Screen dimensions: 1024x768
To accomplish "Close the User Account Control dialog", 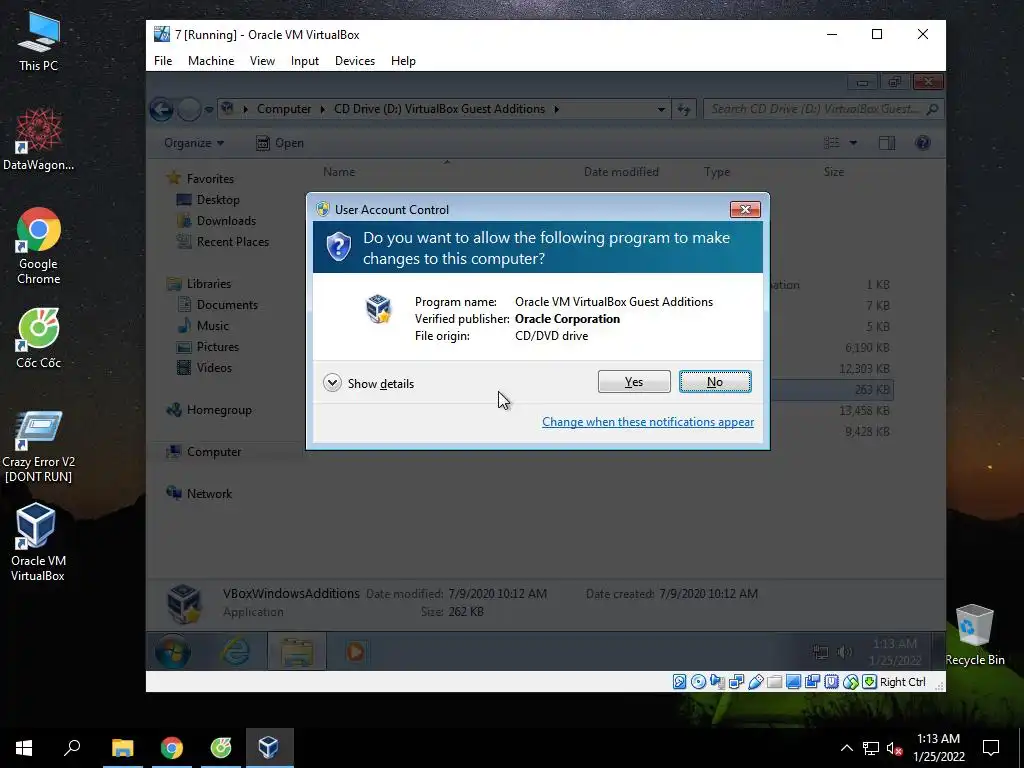I will 745,209.
